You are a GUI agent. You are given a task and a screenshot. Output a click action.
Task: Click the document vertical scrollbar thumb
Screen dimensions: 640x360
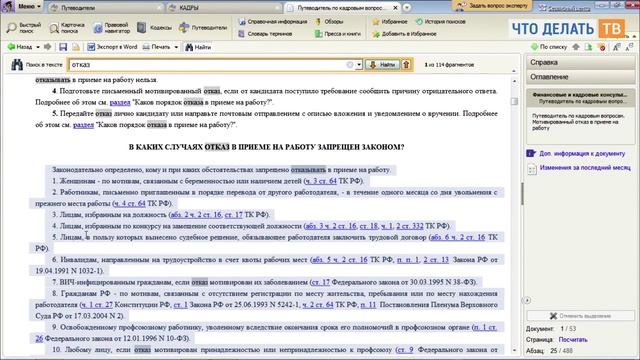pos(514,101)
